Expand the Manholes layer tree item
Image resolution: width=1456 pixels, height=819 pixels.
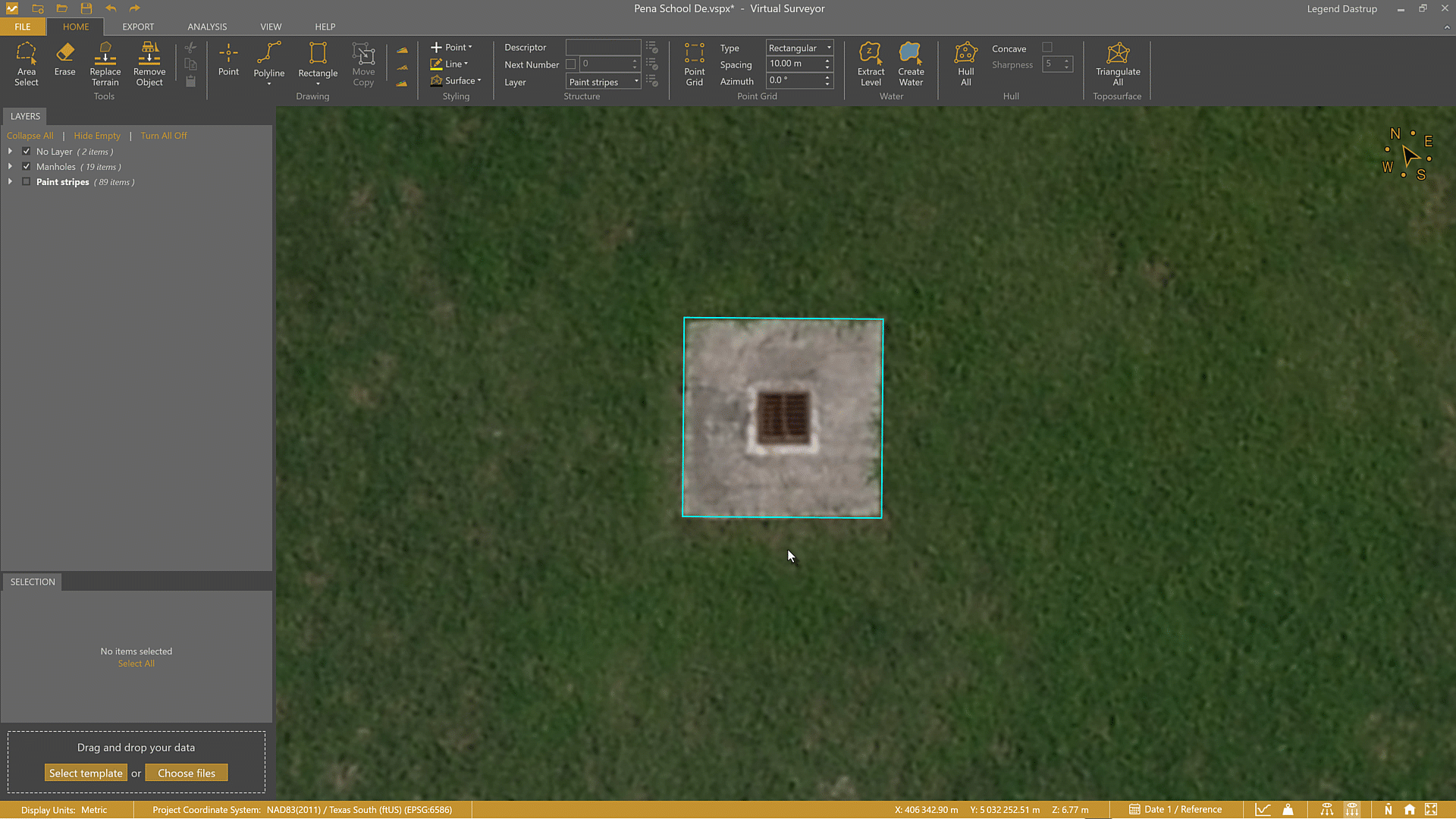point(10,166)
